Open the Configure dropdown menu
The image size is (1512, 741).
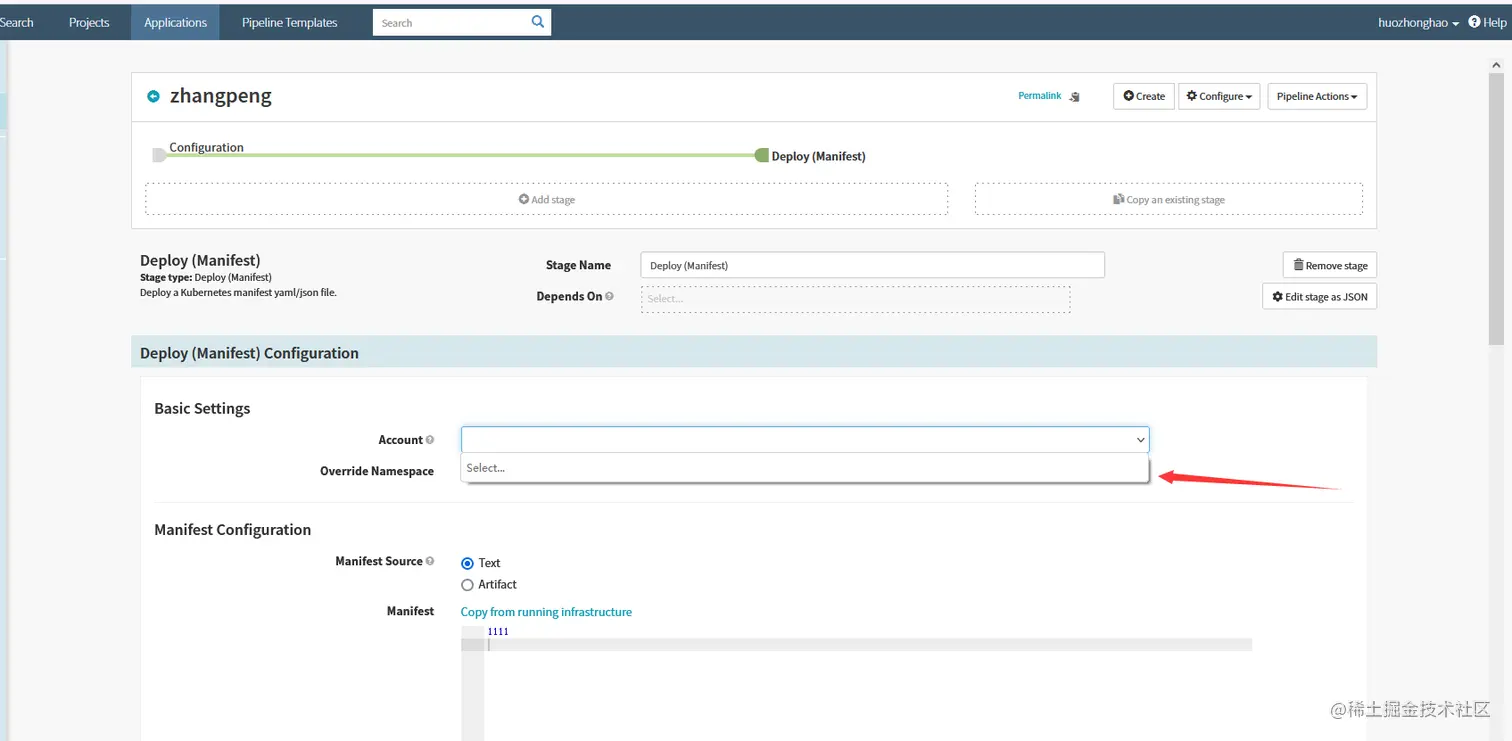click(x=1219, y=96)
